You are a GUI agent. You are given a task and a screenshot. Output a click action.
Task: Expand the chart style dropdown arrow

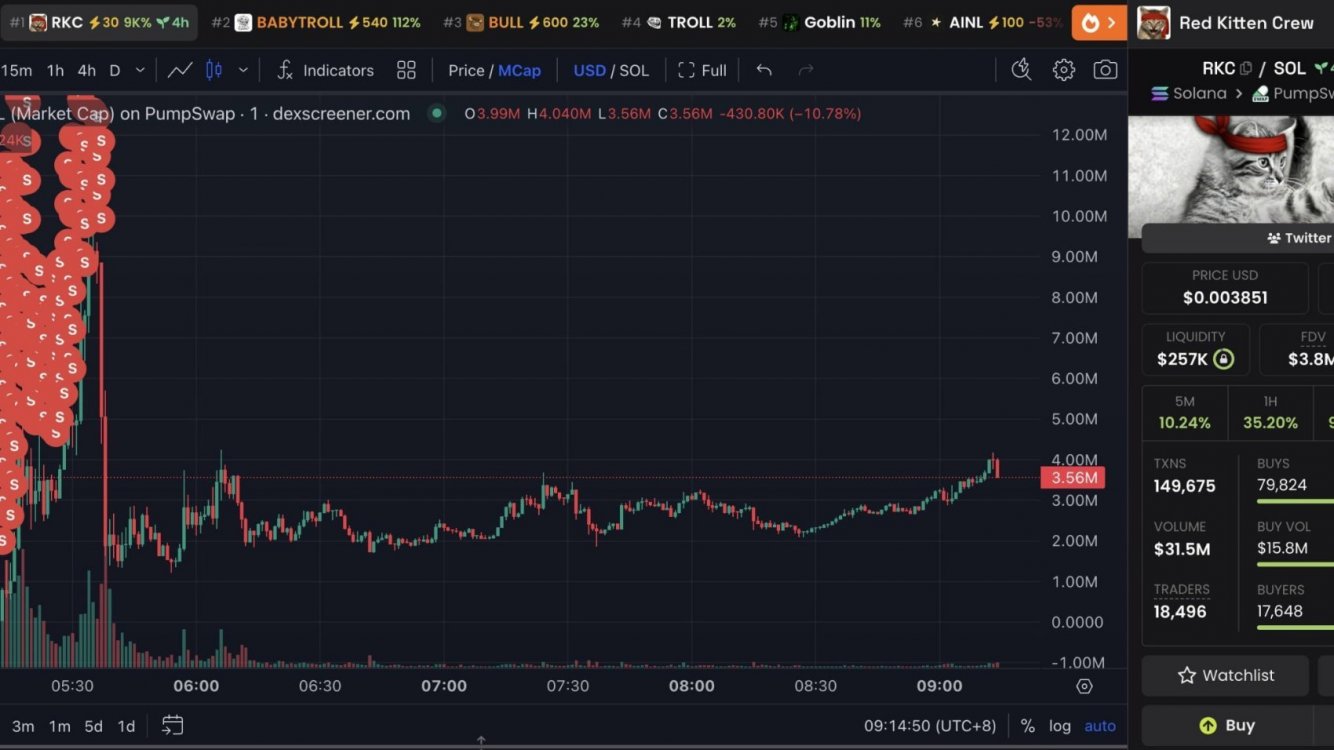[x=243, y=70]
